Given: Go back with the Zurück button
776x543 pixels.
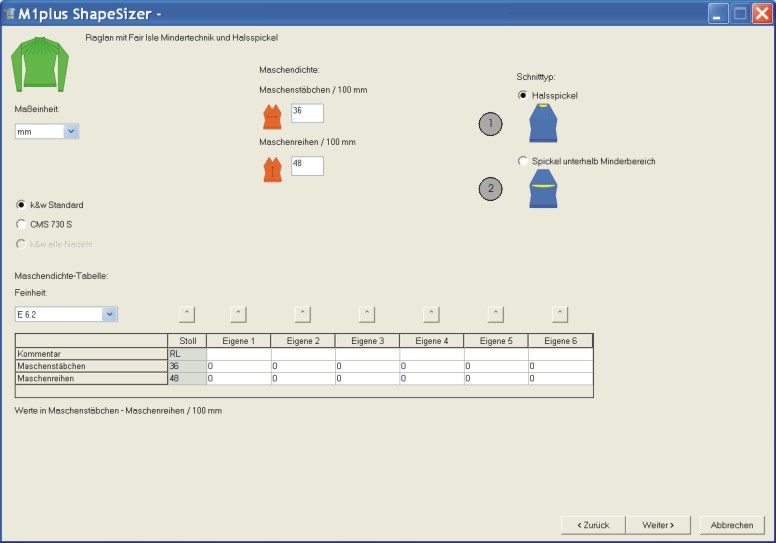Looking at the screenshot, I should (591, 524).
